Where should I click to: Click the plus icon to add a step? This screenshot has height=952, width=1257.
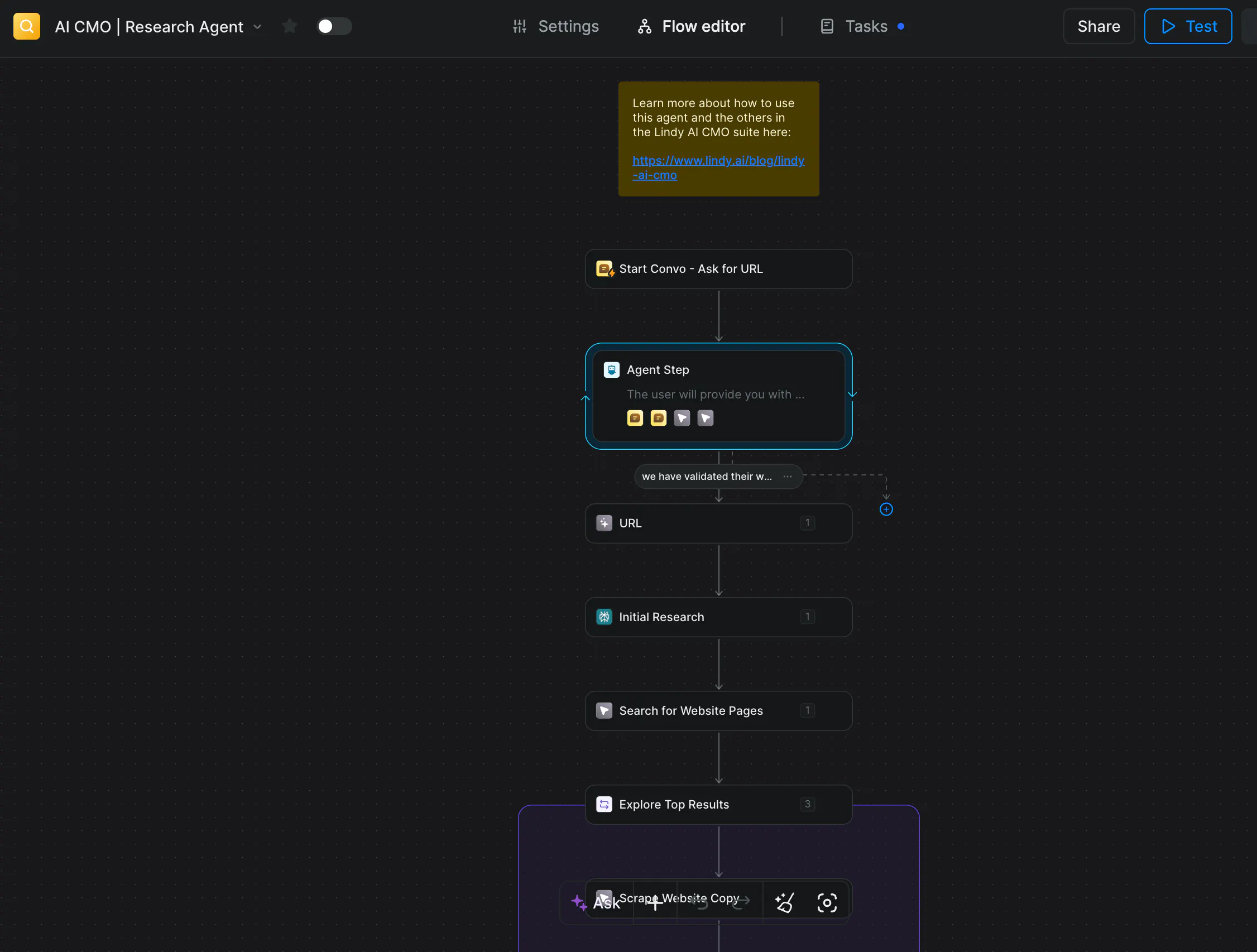655,902
